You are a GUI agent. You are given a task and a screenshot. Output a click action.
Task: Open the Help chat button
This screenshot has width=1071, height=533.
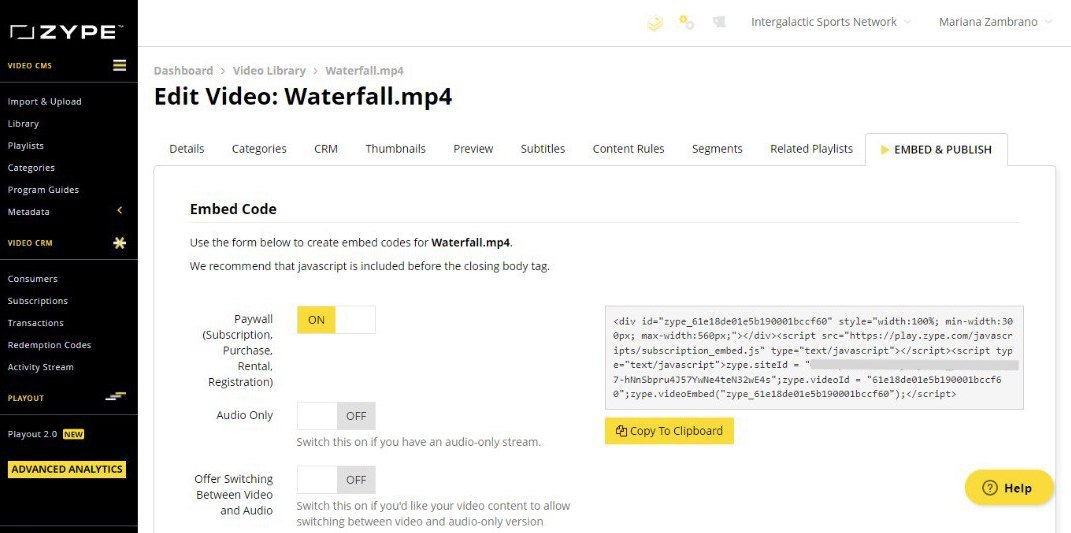tap(1009, 488)
